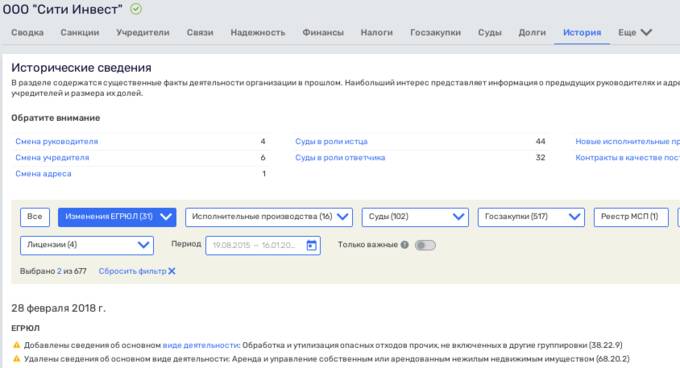Click the green verified checkmark icon

(x=136, y=9)
